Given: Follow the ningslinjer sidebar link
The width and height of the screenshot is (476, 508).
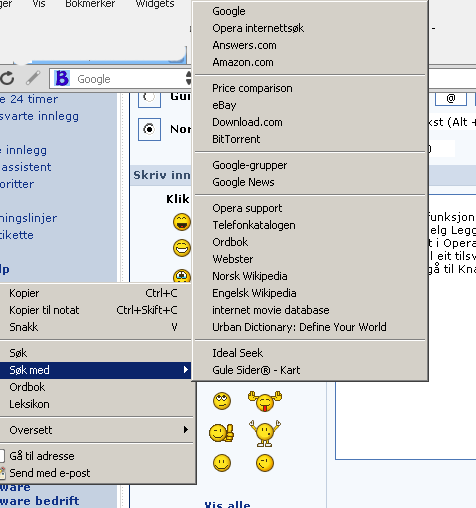Looking at the screenshot, I should coord(28,218).
